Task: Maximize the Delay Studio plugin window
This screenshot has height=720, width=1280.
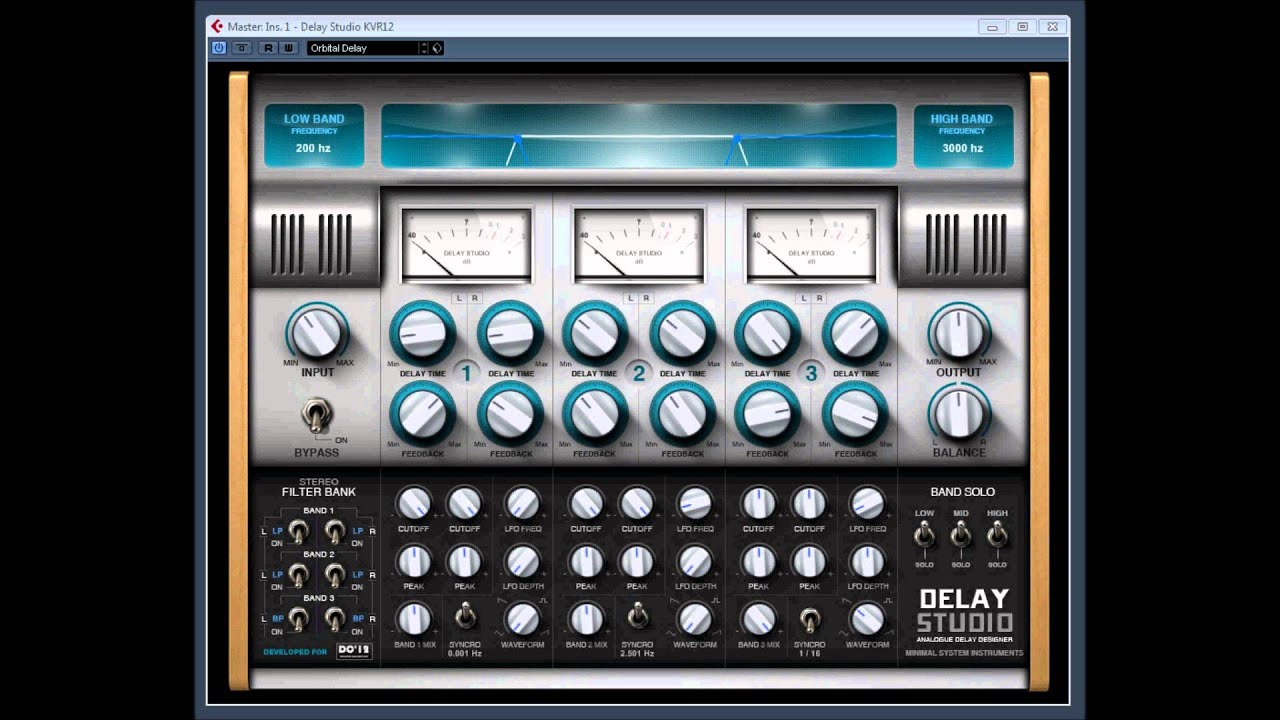Action: pos(1022,27)
